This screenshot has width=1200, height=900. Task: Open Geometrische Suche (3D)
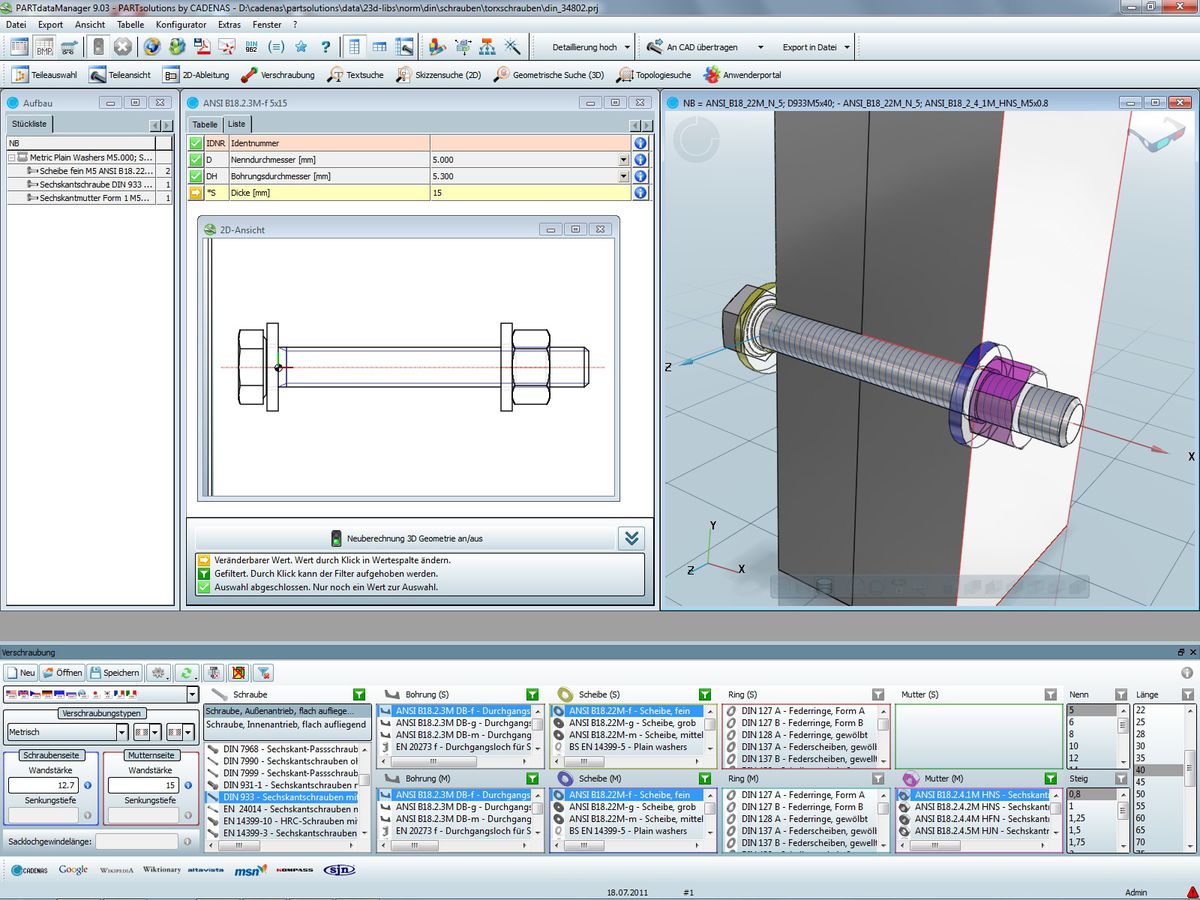[548, 75]
